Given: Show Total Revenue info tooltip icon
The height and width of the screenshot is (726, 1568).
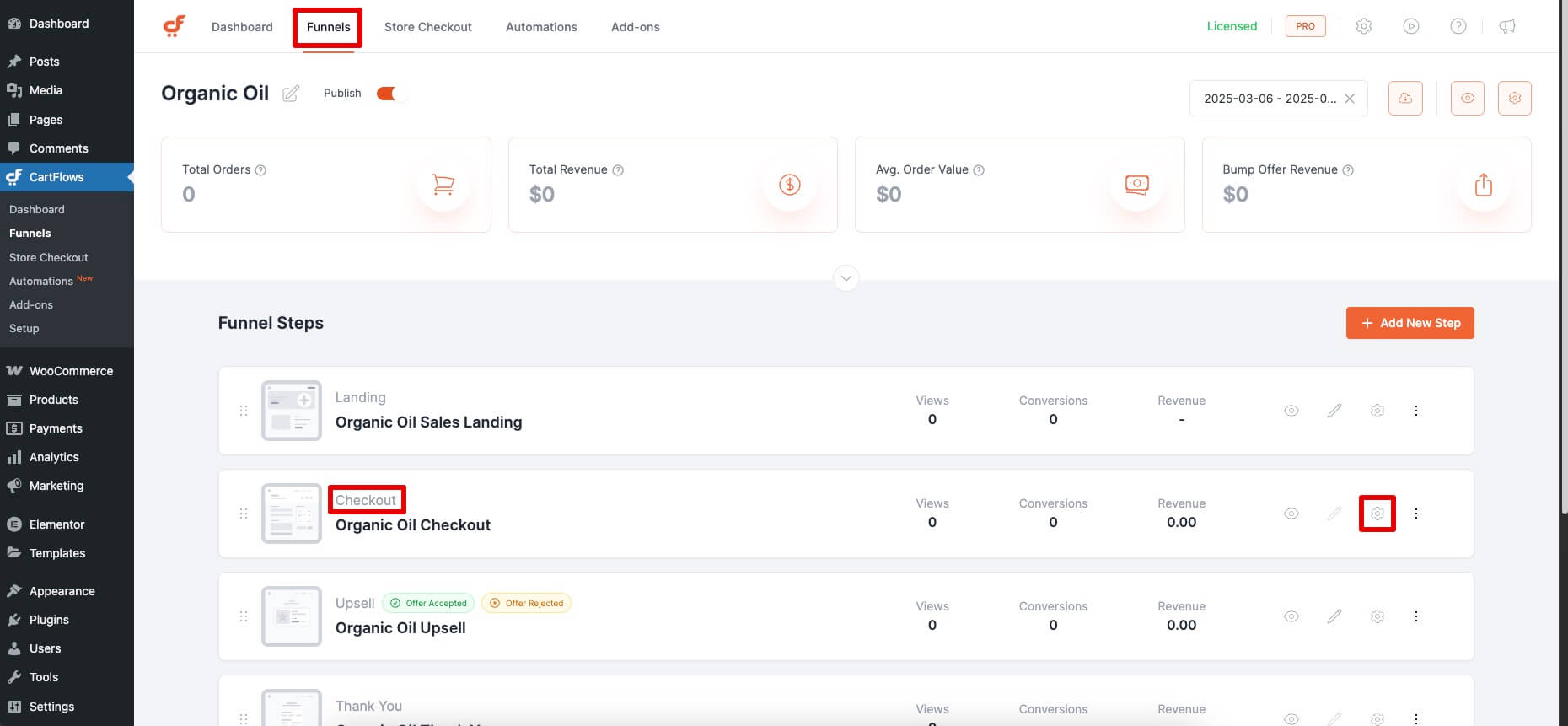Looking at the screenshot, I should click(618, 170).
